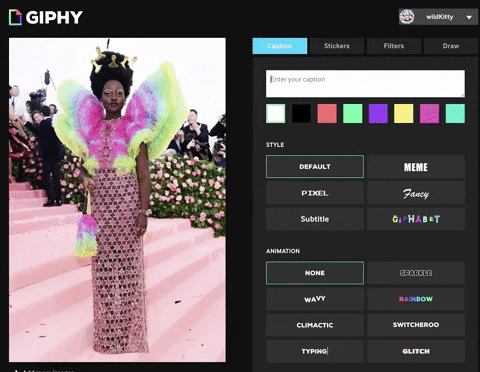Pick the magenta caption color swatch
The width and height of the screenshot is (480, 372).
429,114
